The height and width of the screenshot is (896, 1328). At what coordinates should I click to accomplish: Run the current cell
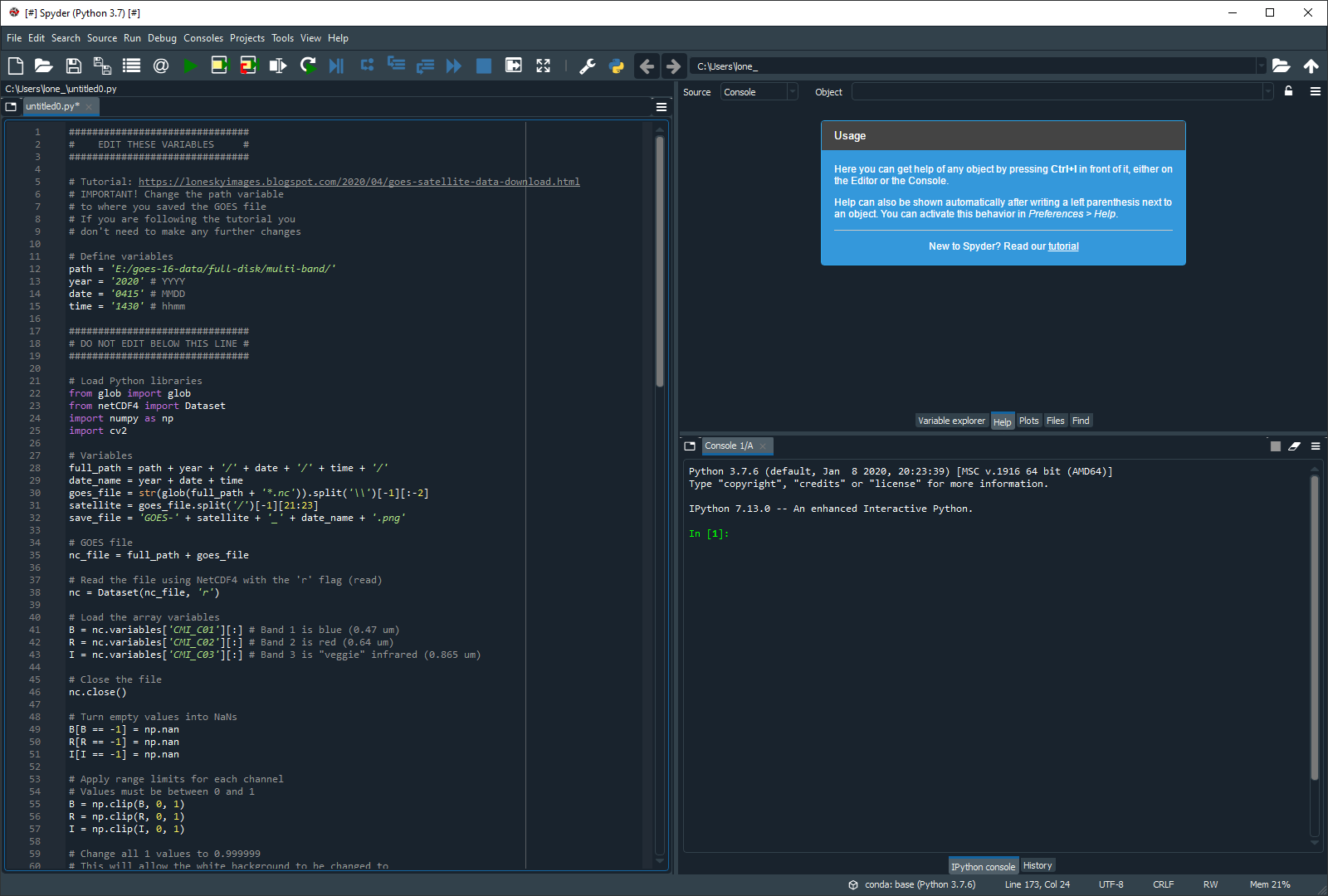coord(219,66)
